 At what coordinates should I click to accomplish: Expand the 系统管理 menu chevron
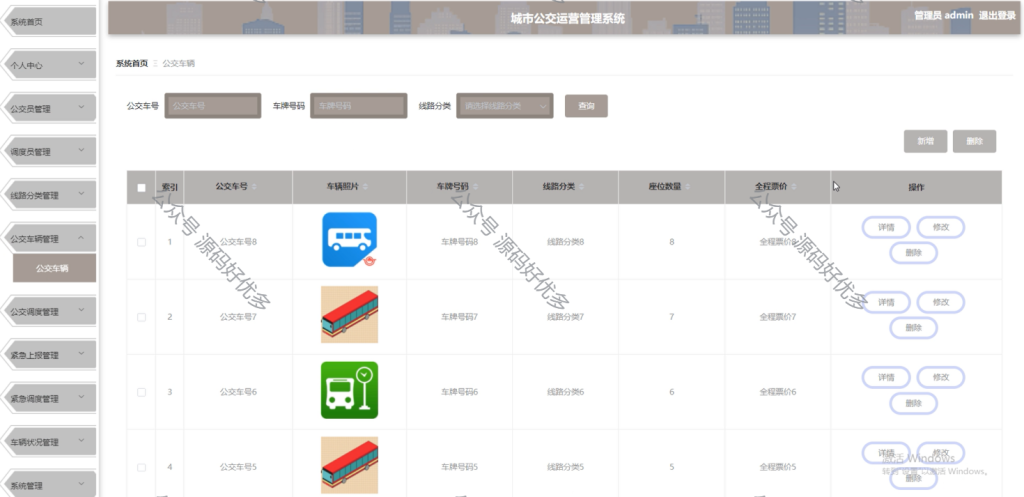coord(81,484)
